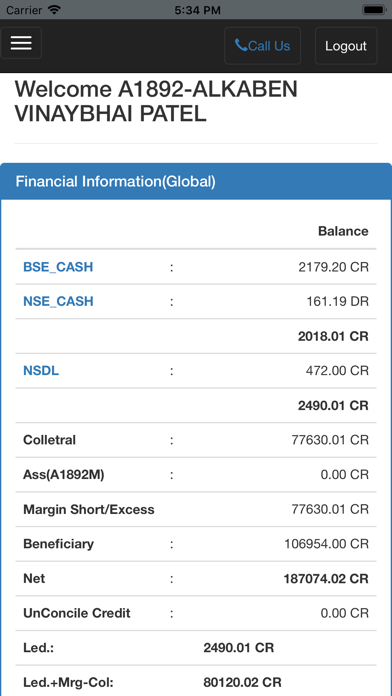This screenshot has width=392, height=696.
Task: Select the Led.+Mrg-Col value 80120.02 CR
Action: point(242,683)
